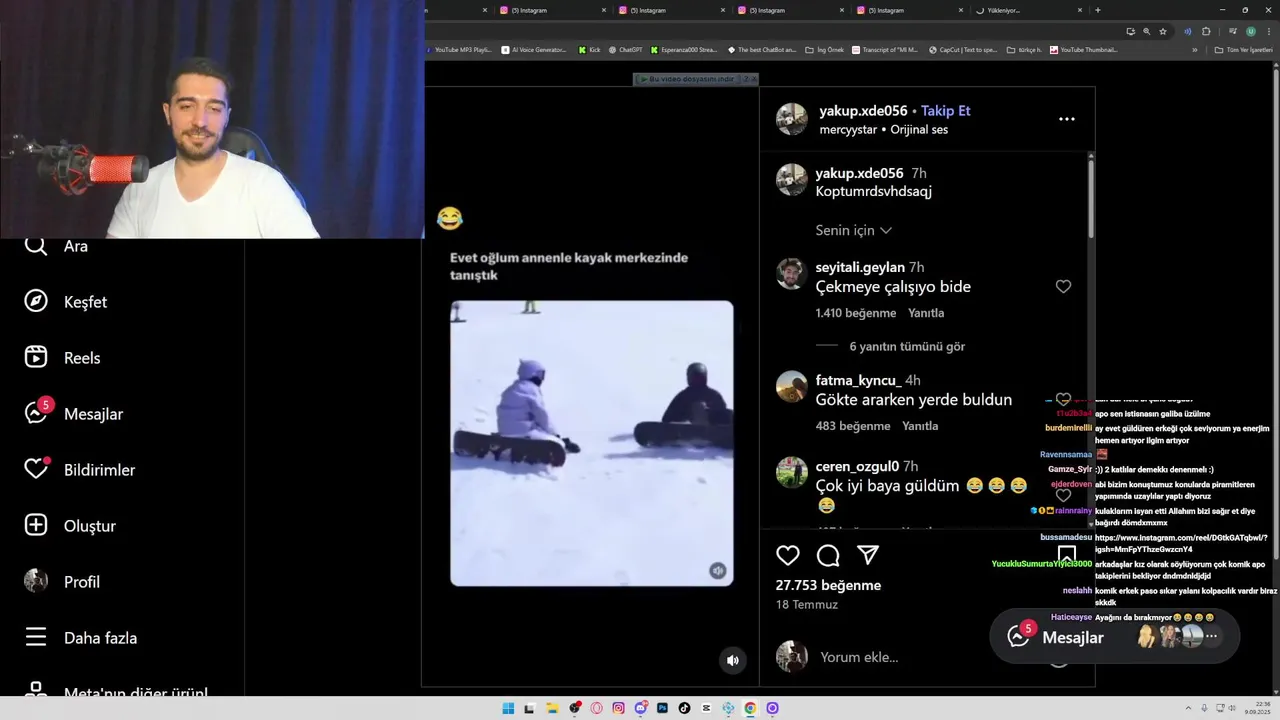Click seyitali.geylan's avatar
The height and width of the screenshot is (720, 1280).
(792, 274)
